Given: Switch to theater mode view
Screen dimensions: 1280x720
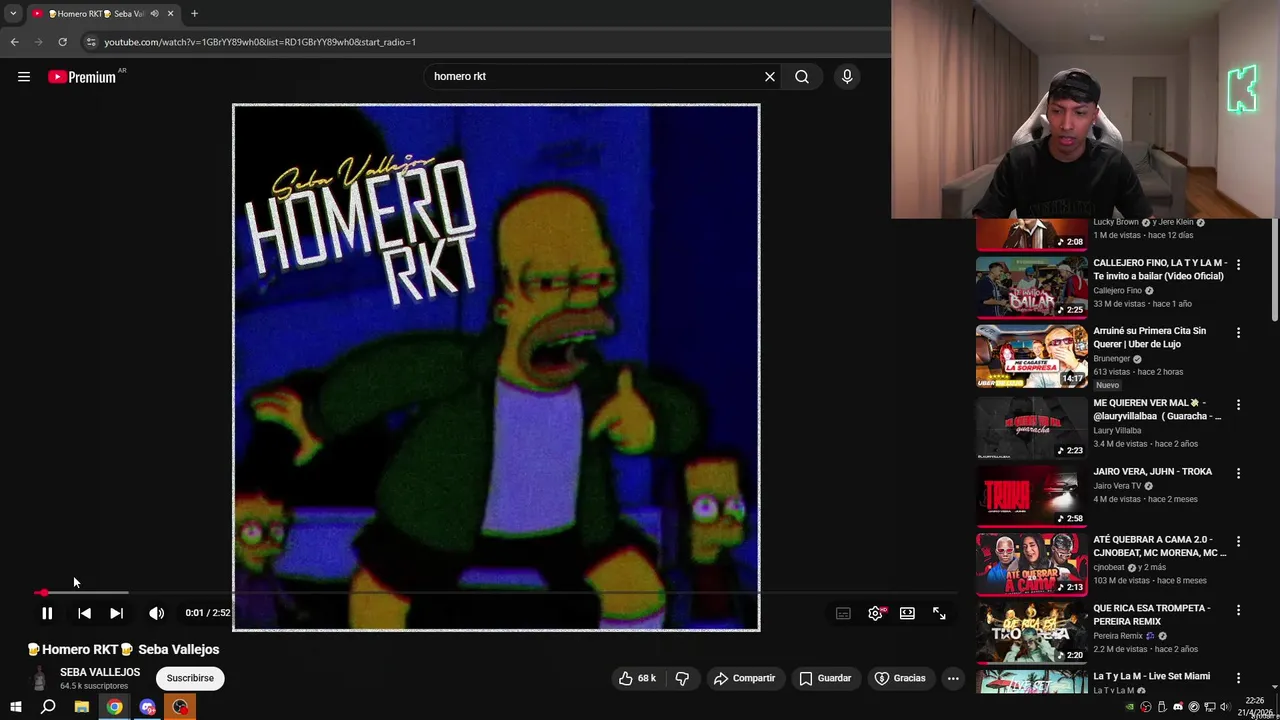Looking at the screenshot, I should click(x=907, y=613).
